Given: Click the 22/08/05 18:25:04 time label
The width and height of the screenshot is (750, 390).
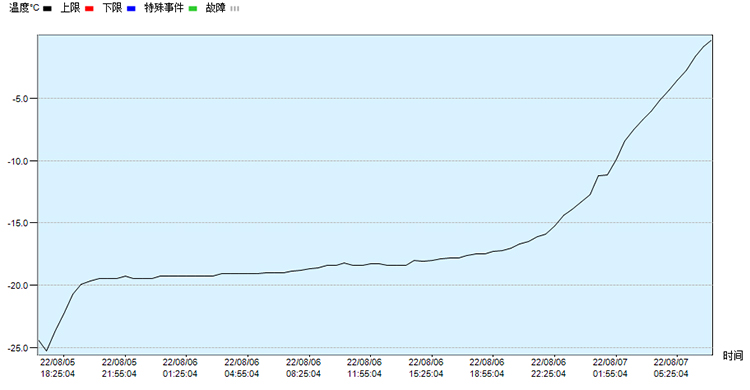Looking at the screenshot, I should click(x=57, y=368).
